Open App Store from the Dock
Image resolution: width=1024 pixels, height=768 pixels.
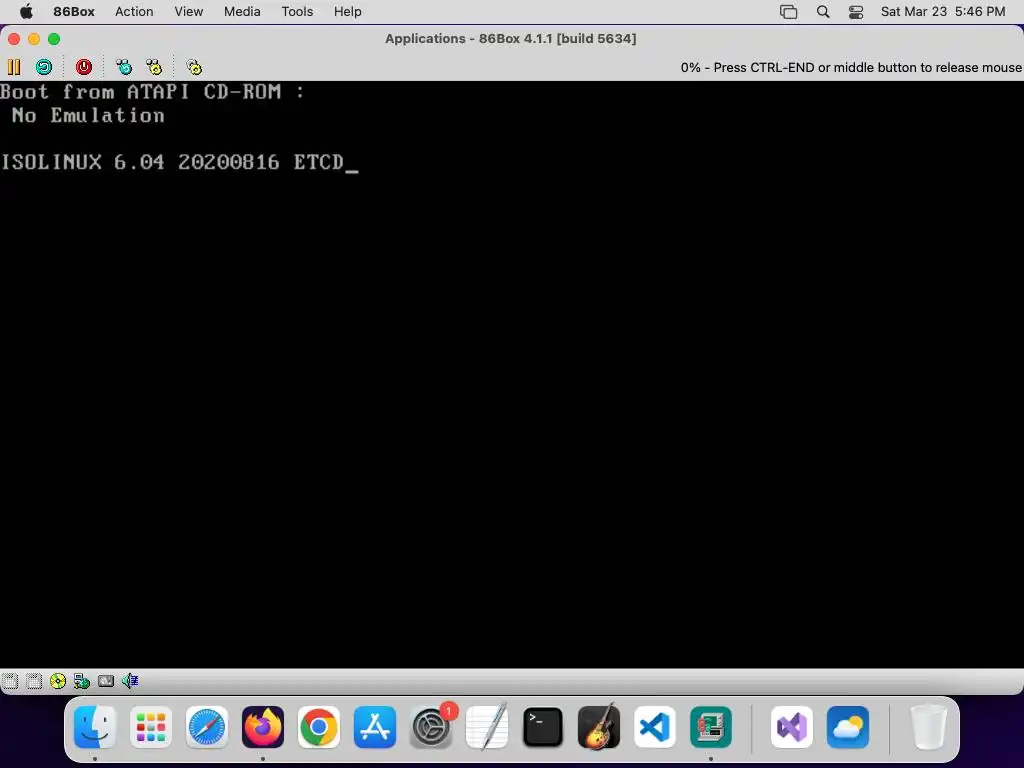375,727
